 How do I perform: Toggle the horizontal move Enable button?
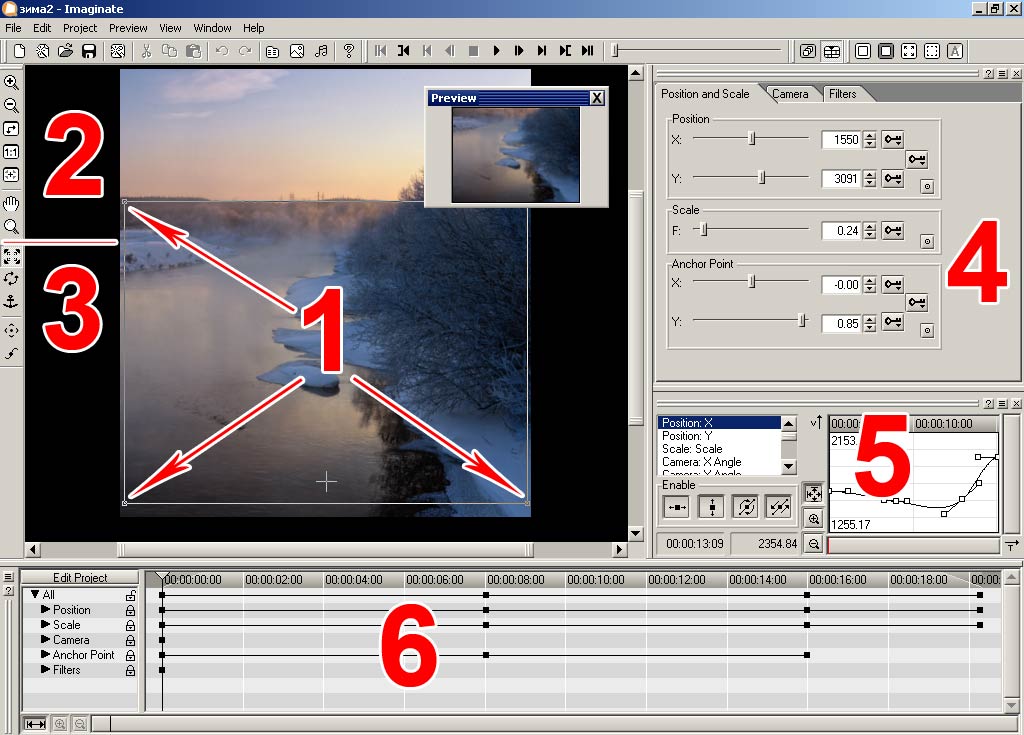676,507
